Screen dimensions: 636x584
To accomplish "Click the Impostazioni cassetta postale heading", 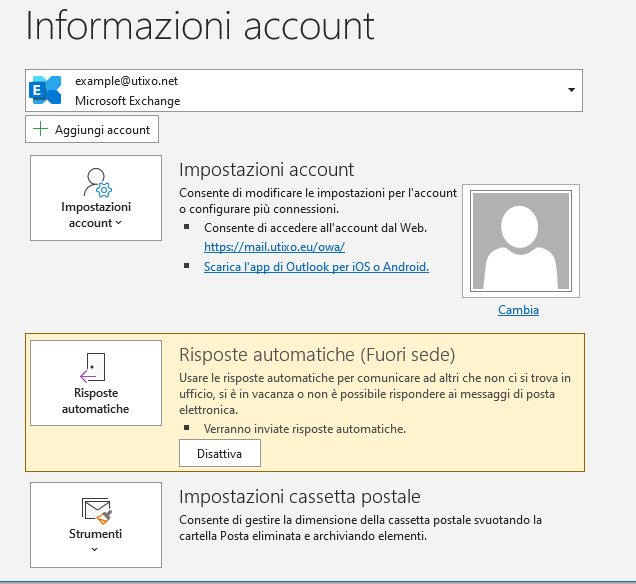I will coord(299,497).
